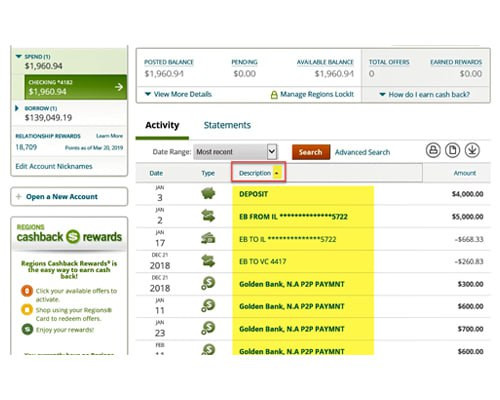Viewport: 500px width, 400px height.
Task: Open Manage Regions LockIt link
Action: (x=317, y=94)
